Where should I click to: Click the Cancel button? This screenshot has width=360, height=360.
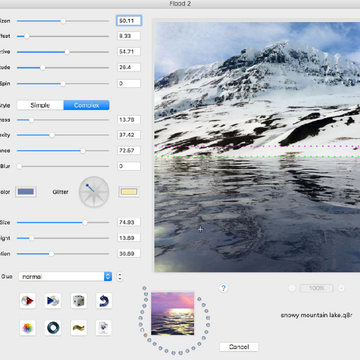click(x=239, y=347)
